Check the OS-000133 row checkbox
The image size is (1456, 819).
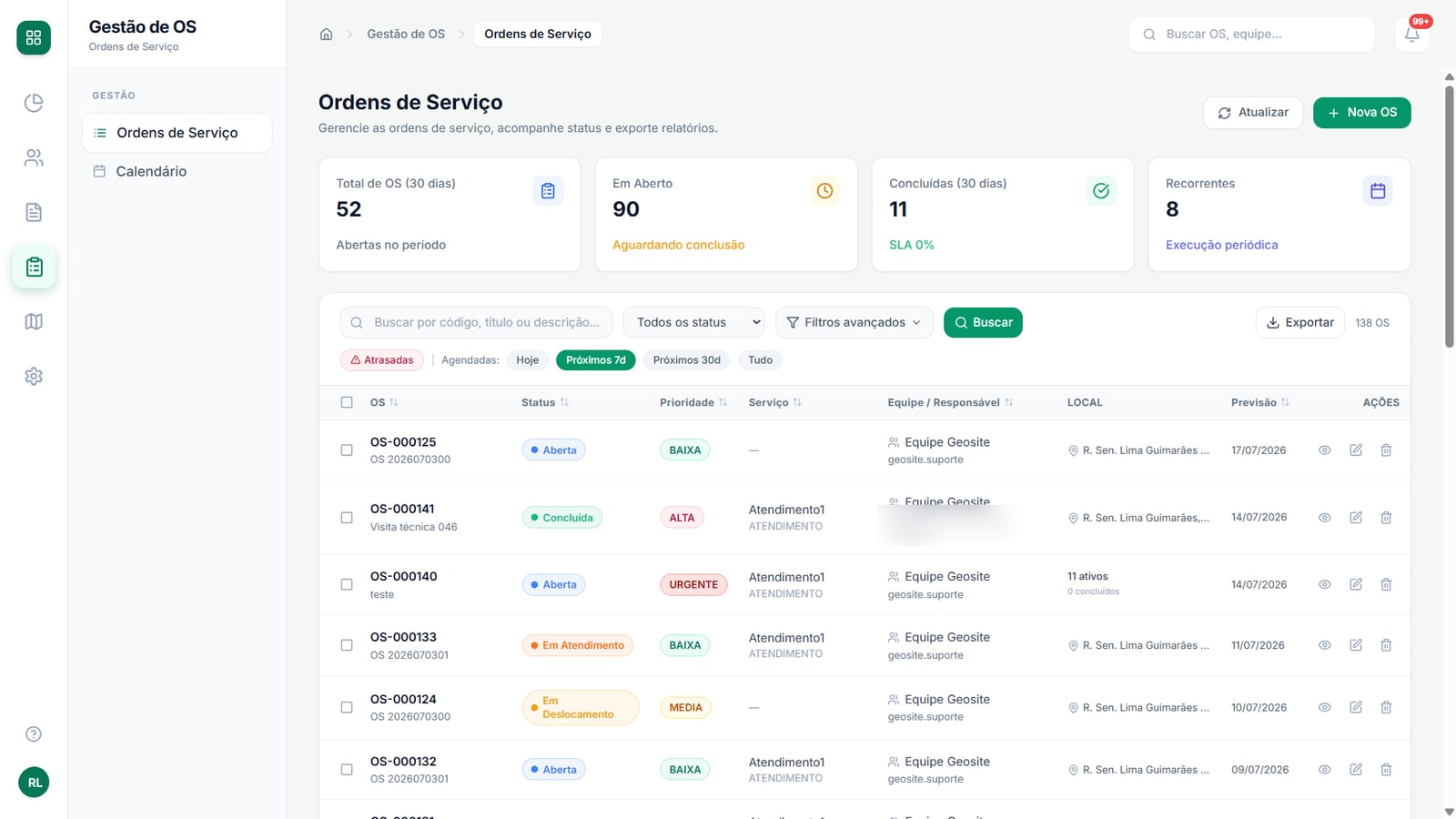pyautogui.click(x=347, y=645)
